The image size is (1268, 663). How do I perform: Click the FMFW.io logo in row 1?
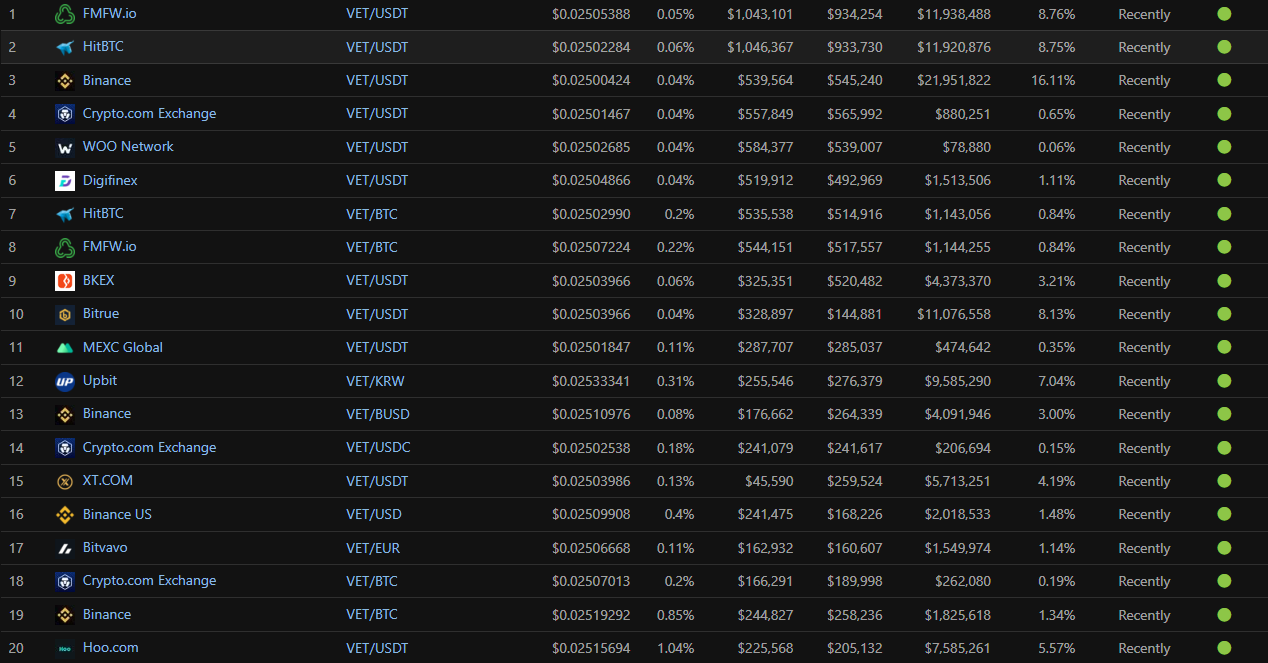coord(65,14)
